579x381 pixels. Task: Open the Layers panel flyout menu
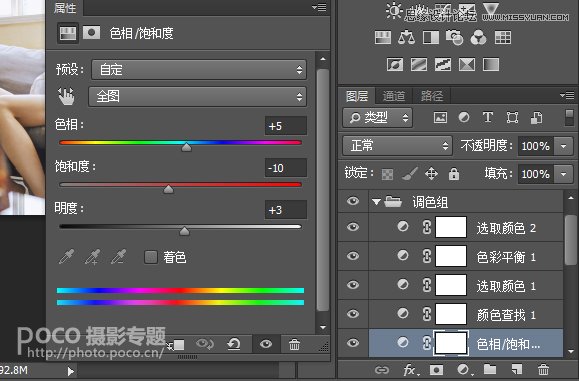(x=567, y=95)
